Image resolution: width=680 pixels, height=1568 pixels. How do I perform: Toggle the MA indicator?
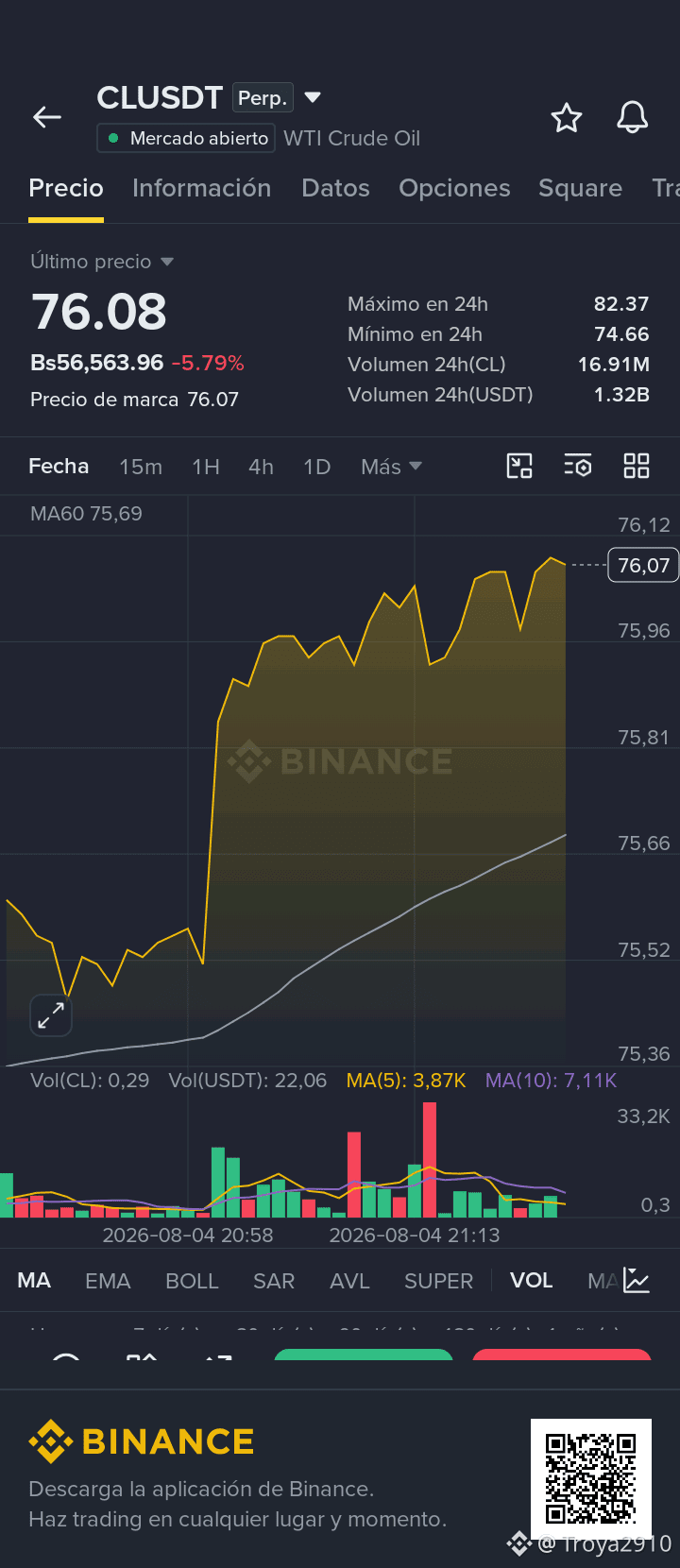34,1281
